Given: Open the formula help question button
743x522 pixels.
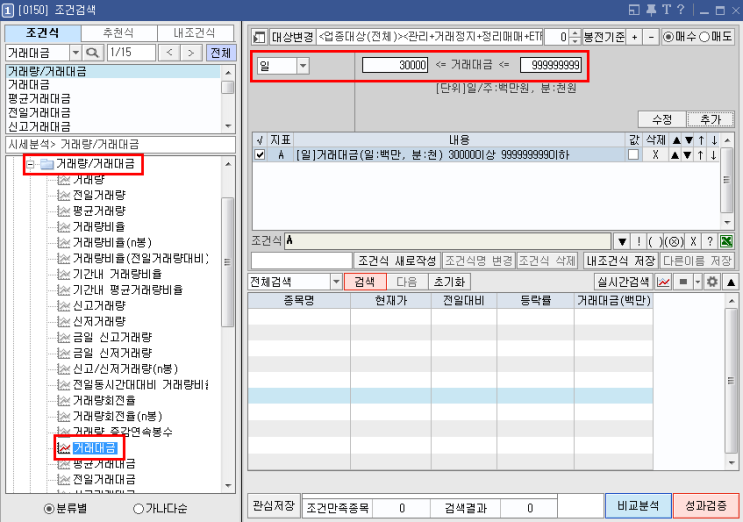Looking at the screenshot, I should pyautogui.click(x=710, y=242).
